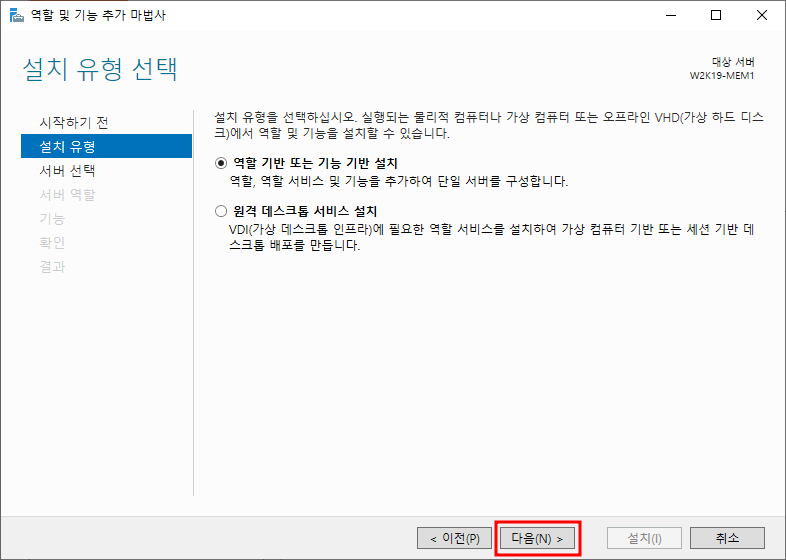This screenshot has width=786, height=560.
Task: Maximize the wizard window
Action: click(716, 16)
